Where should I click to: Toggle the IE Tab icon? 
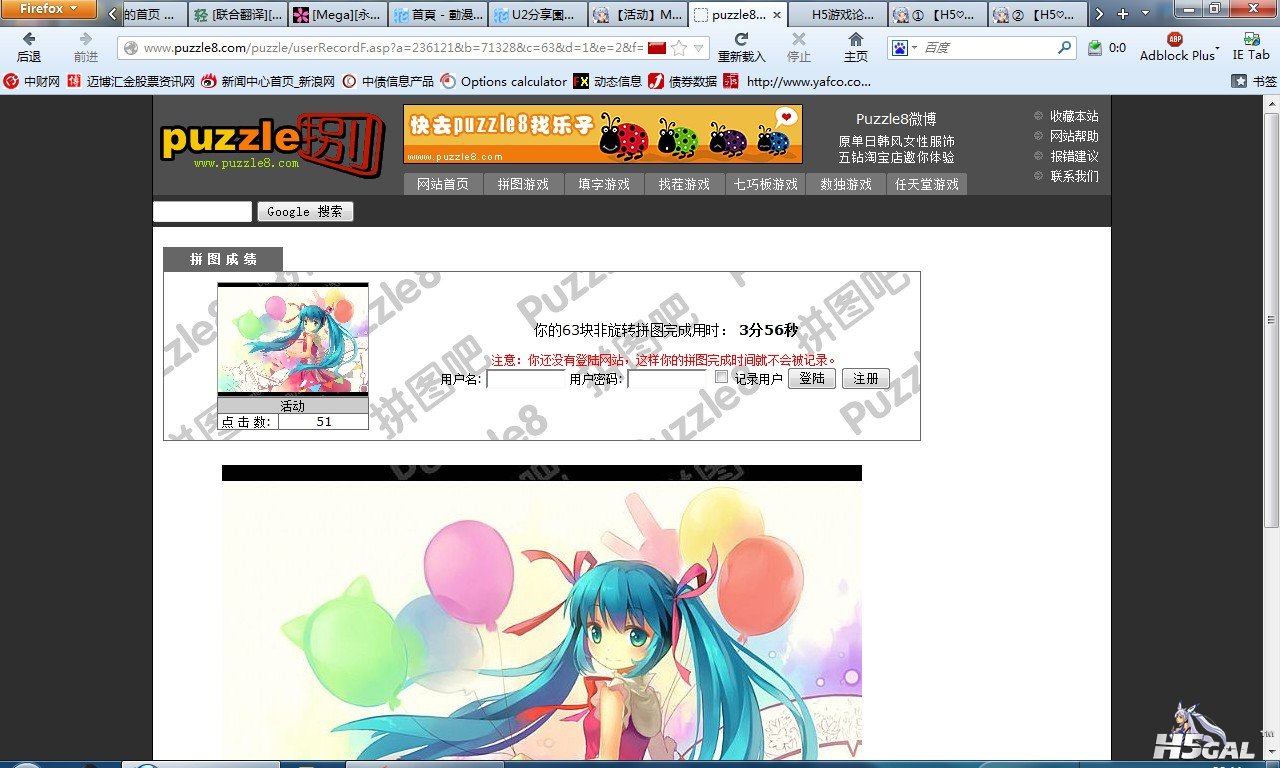(1251, 47)
